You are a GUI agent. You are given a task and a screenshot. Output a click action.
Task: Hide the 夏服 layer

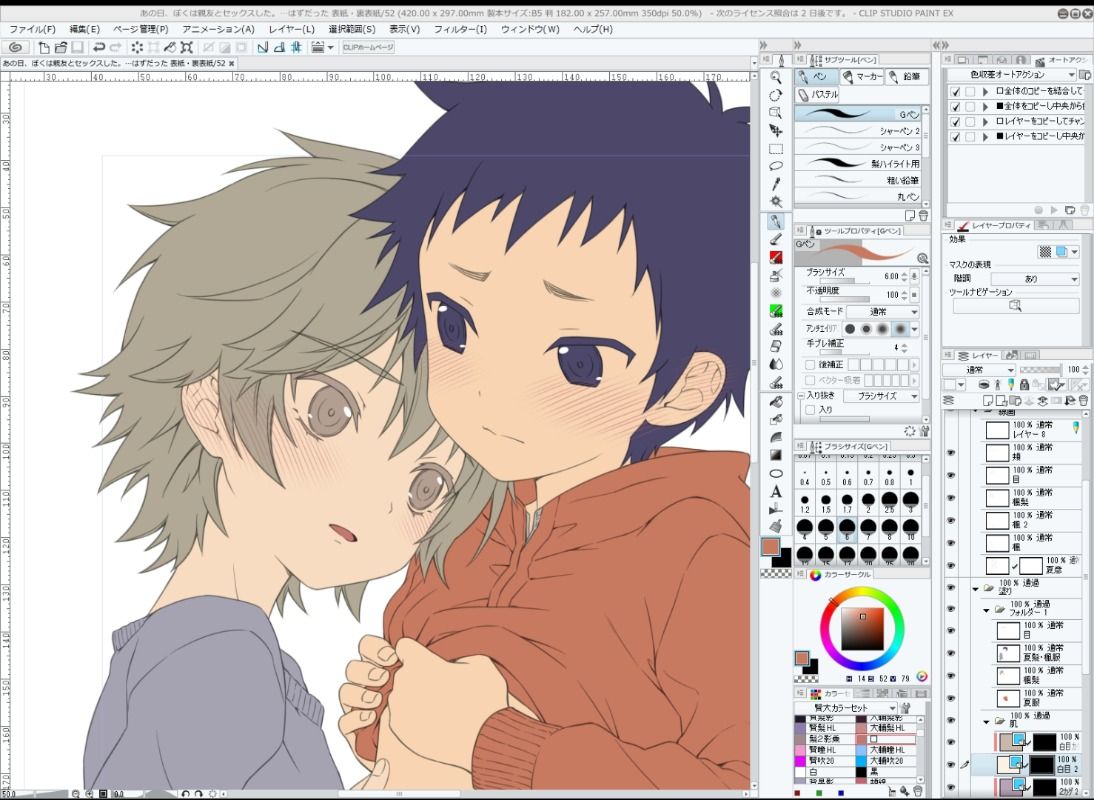[951, 698]
